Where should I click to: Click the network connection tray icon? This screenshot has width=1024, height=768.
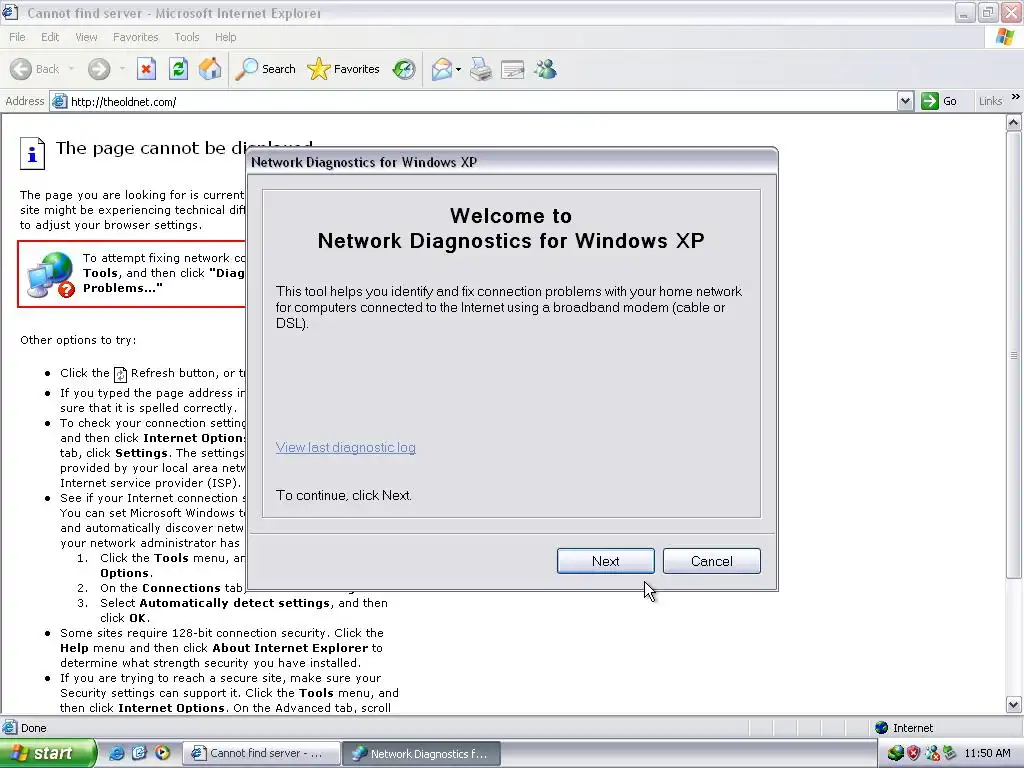(x=931, y=754)
